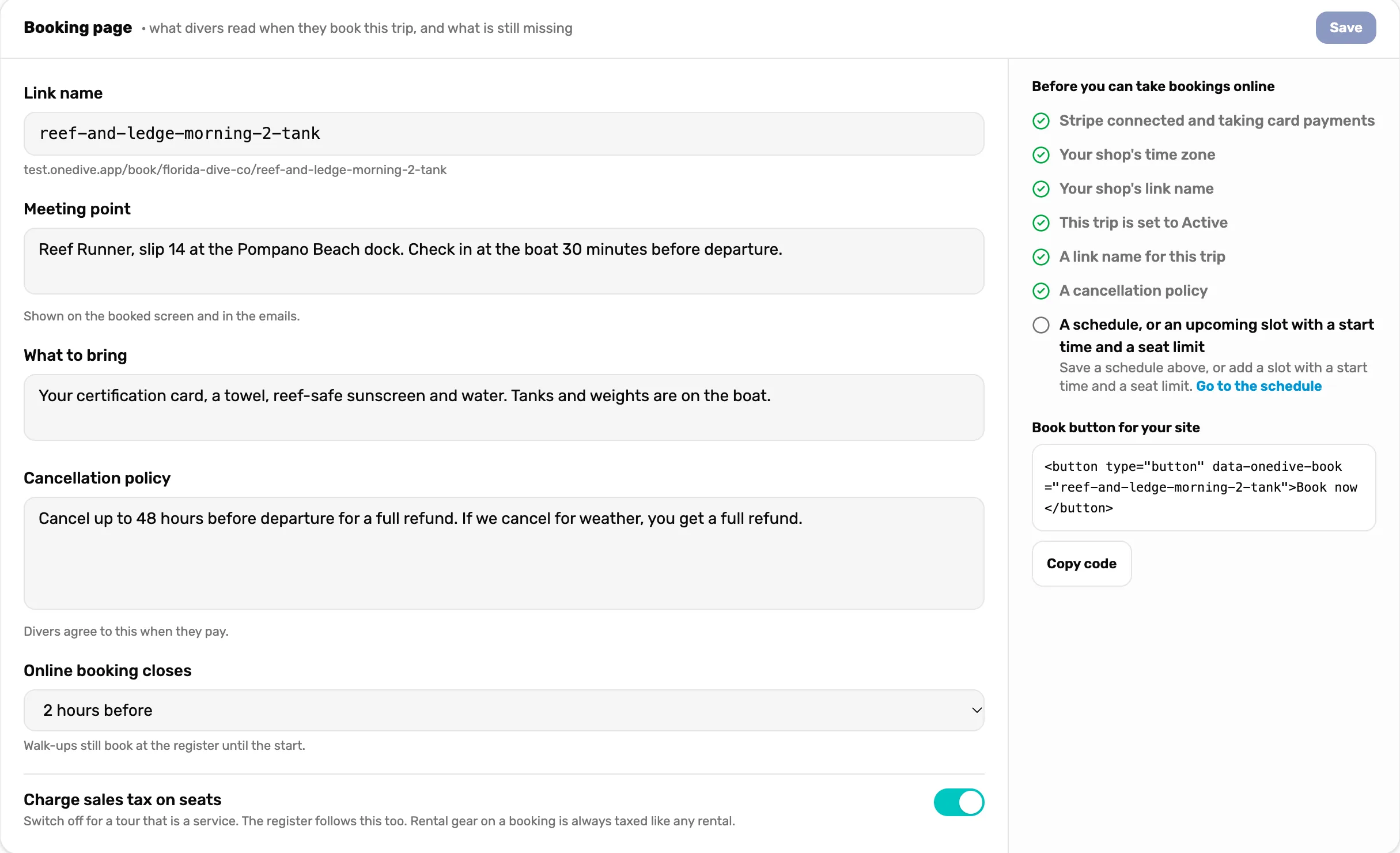
Task: Open the Online booking closes dropdown
Action: point(504,710)
